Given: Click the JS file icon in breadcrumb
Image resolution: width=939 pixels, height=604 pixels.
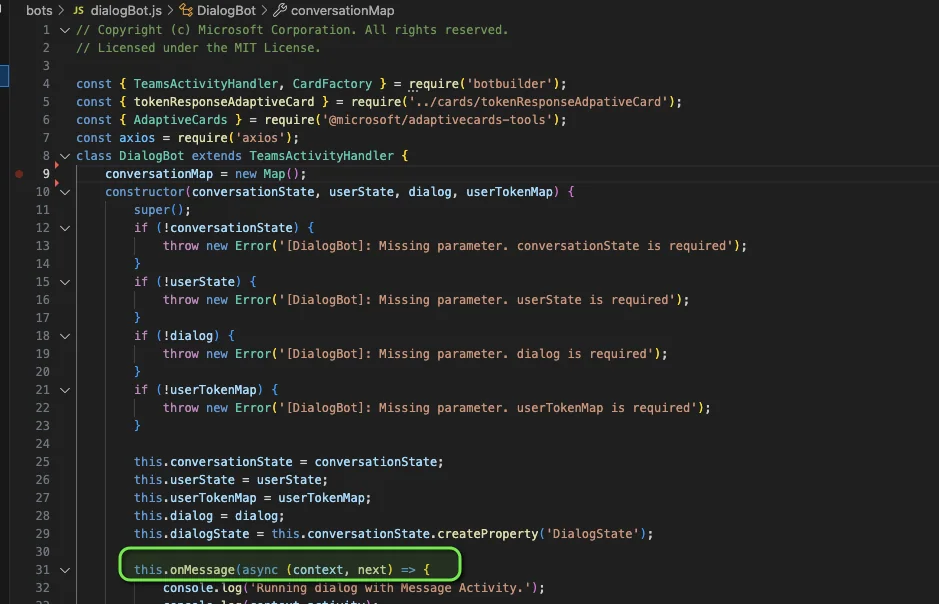Looking at the screenshot, I should 78,11.
